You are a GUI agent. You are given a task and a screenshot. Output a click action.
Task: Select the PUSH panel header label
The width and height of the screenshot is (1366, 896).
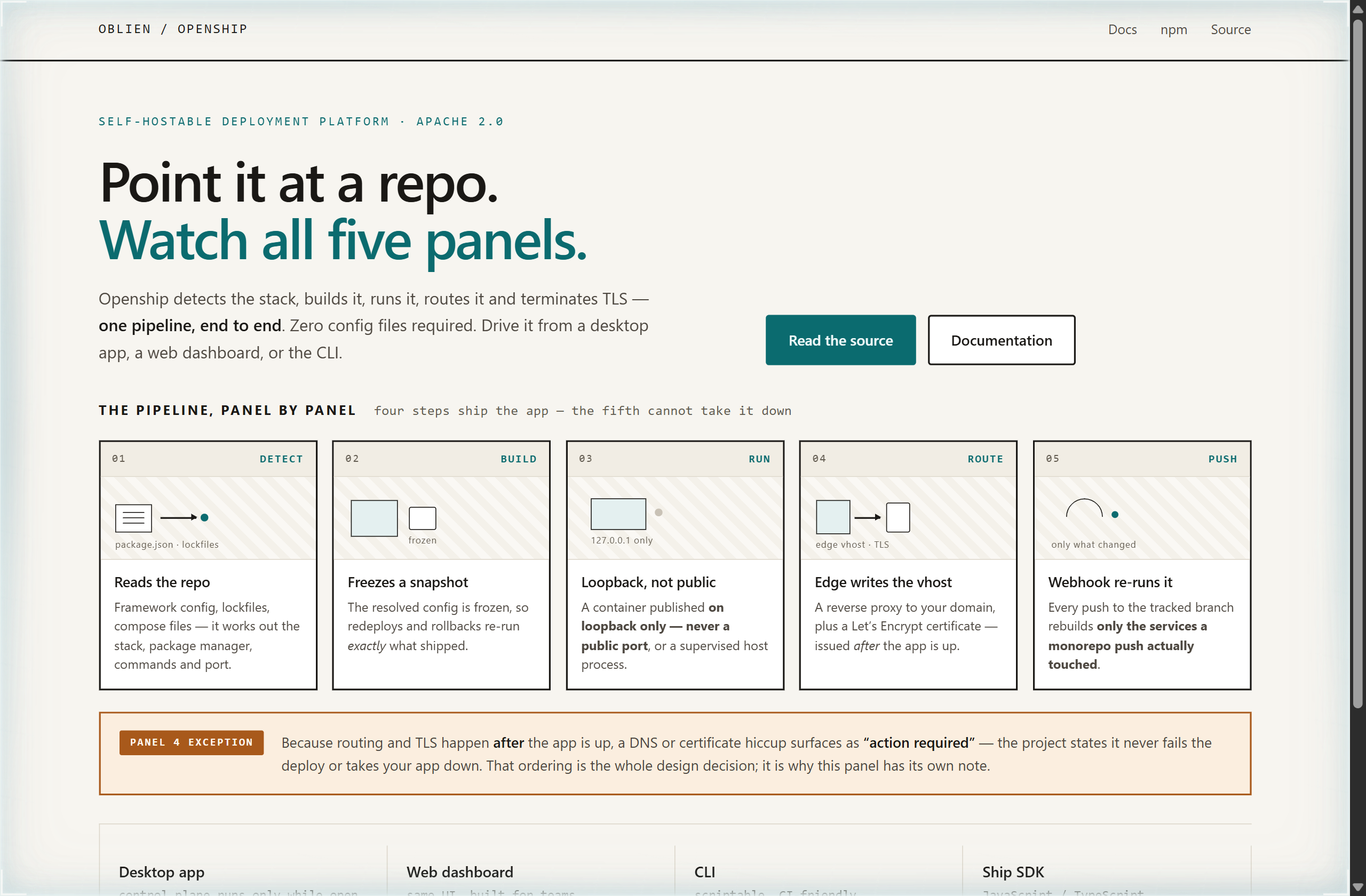(x=1222, y=458)
